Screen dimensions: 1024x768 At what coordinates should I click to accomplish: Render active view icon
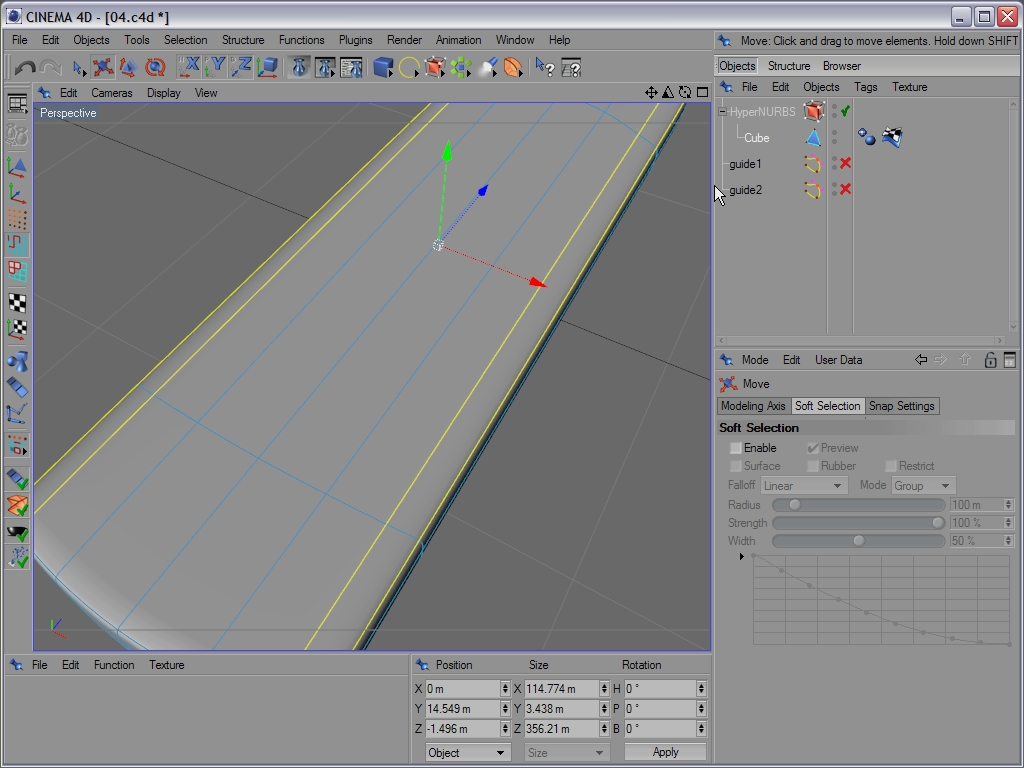click(x=299, y=67)
